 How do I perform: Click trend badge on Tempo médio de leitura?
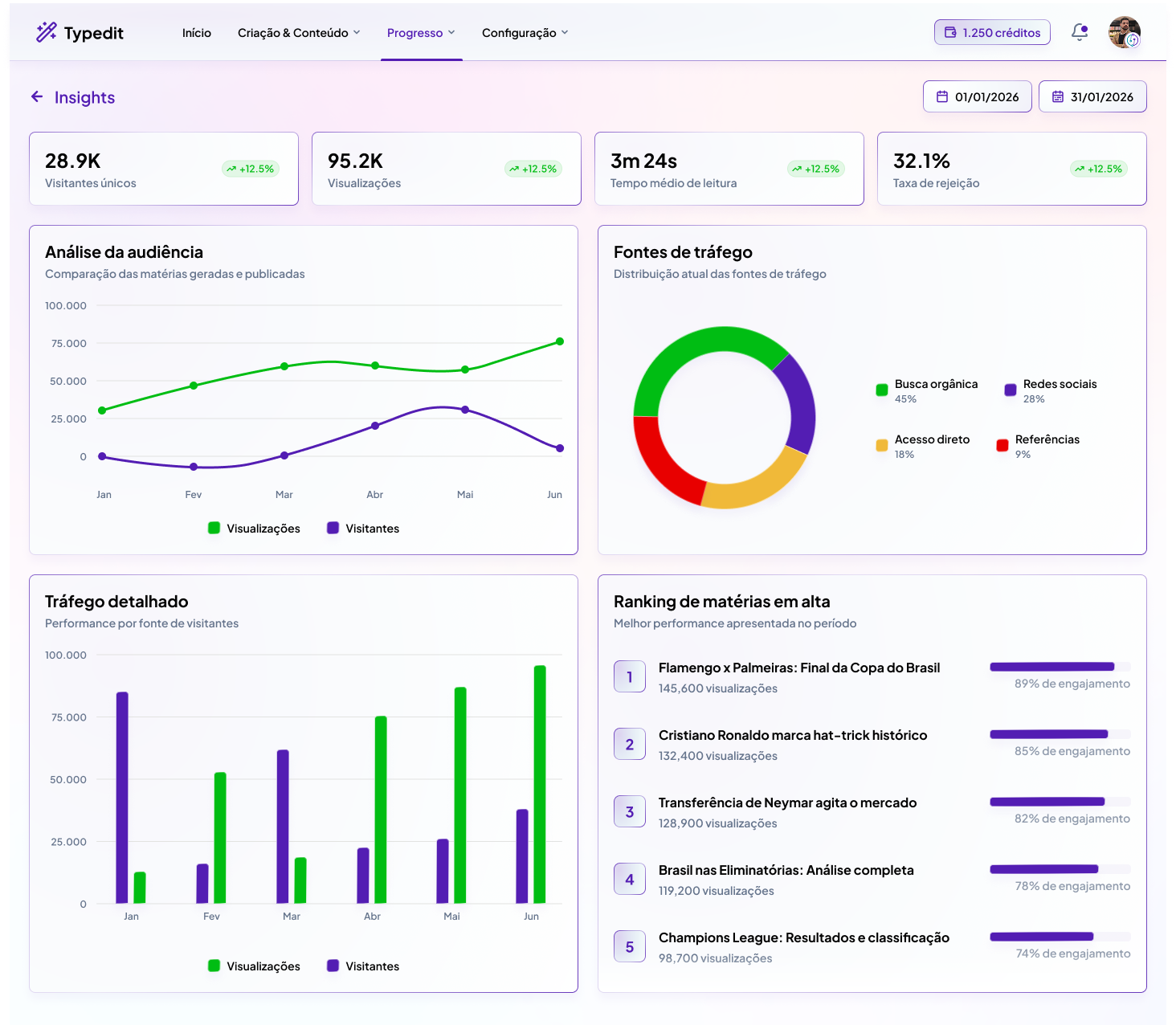[815, 169]
